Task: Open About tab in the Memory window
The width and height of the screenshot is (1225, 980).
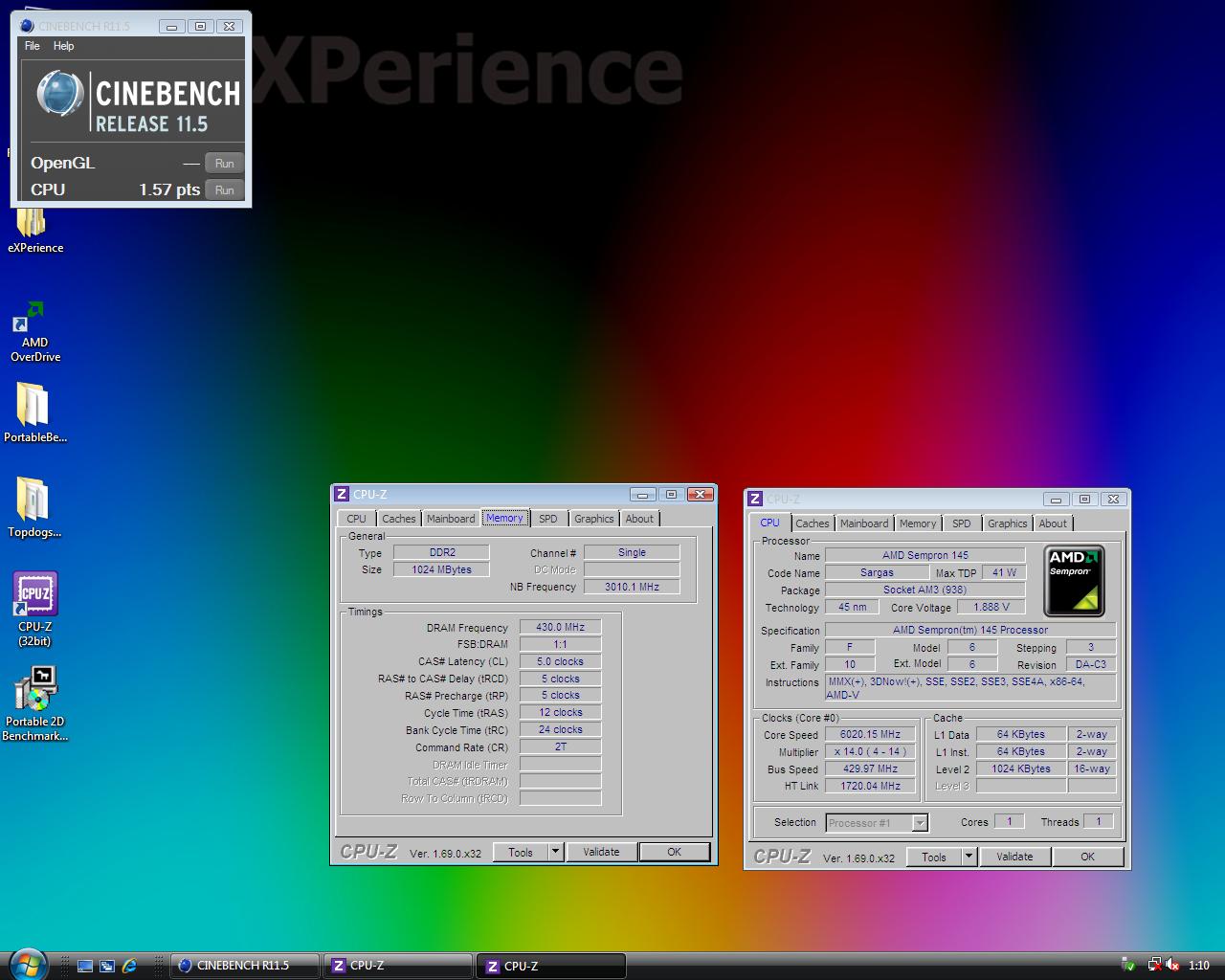Action: point(639,519)
